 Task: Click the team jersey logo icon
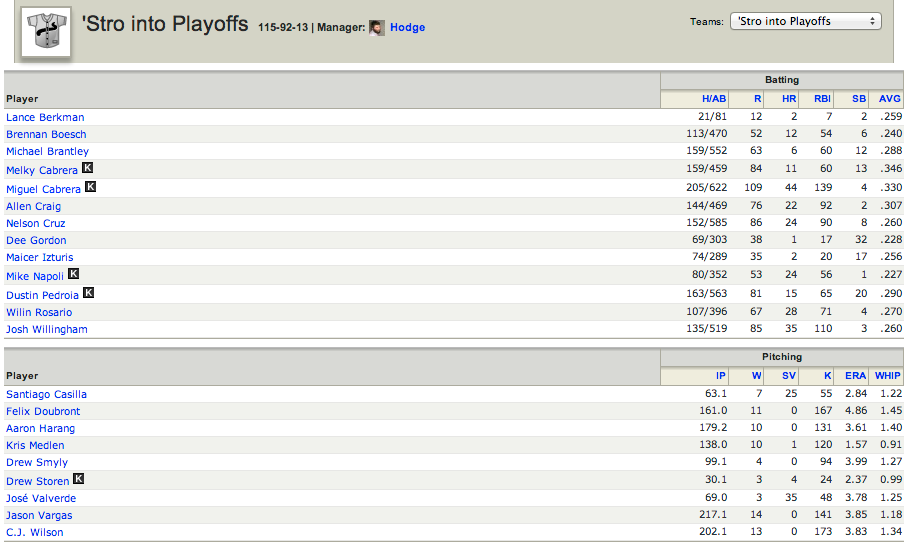[x=46, y=32]
